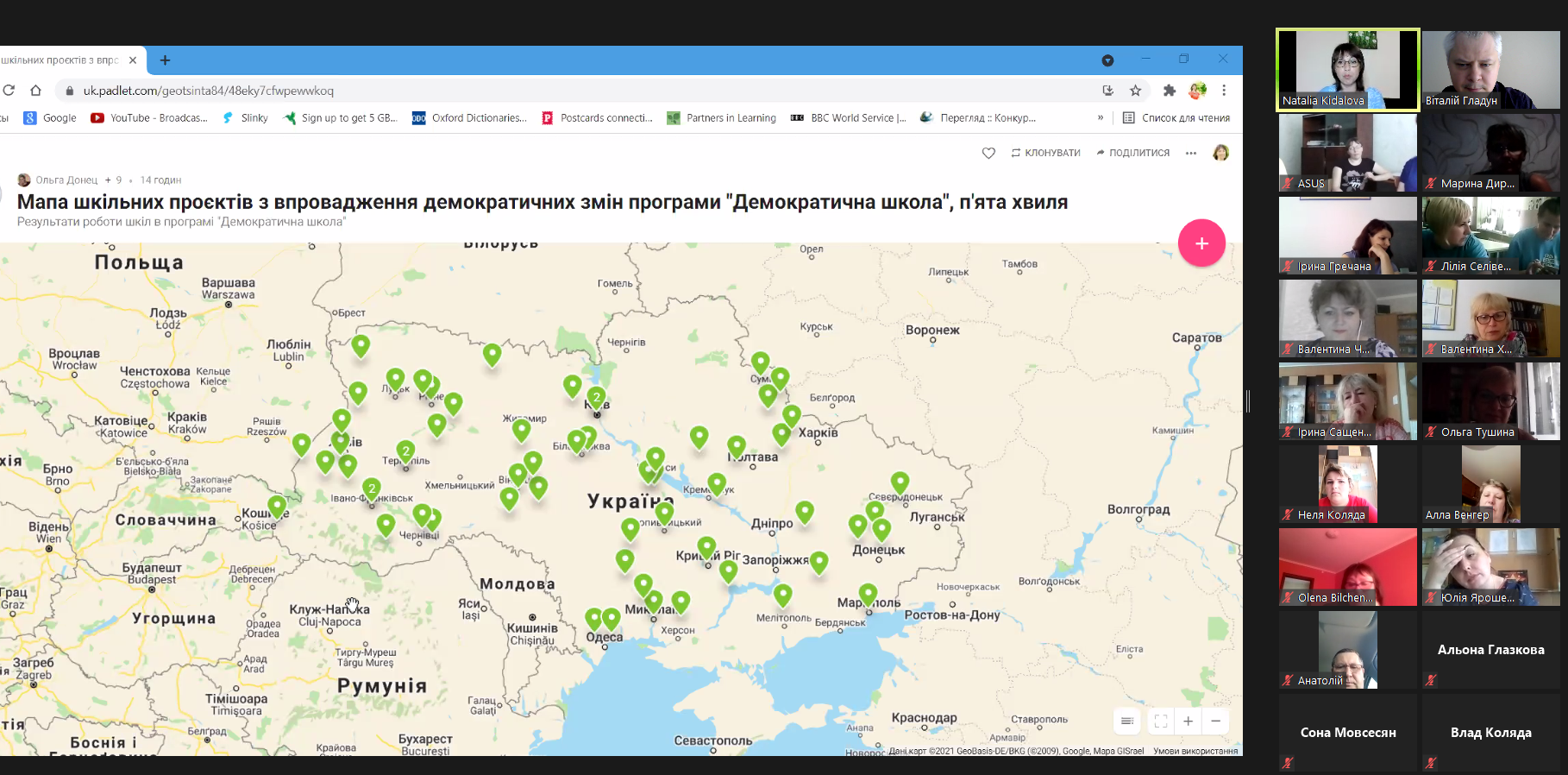This screenshot has width=1568, height=775.
Task: Select Olena Bilchen... video tile
Action: (1348, 567)
